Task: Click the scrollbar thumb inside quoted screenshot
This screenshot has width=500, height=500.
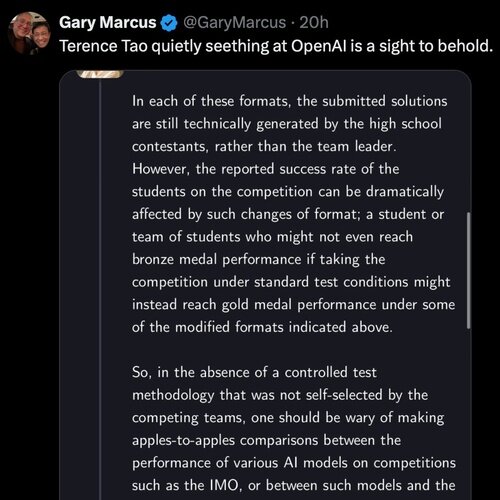Action: pyautogui.click(x=469, y=271)
